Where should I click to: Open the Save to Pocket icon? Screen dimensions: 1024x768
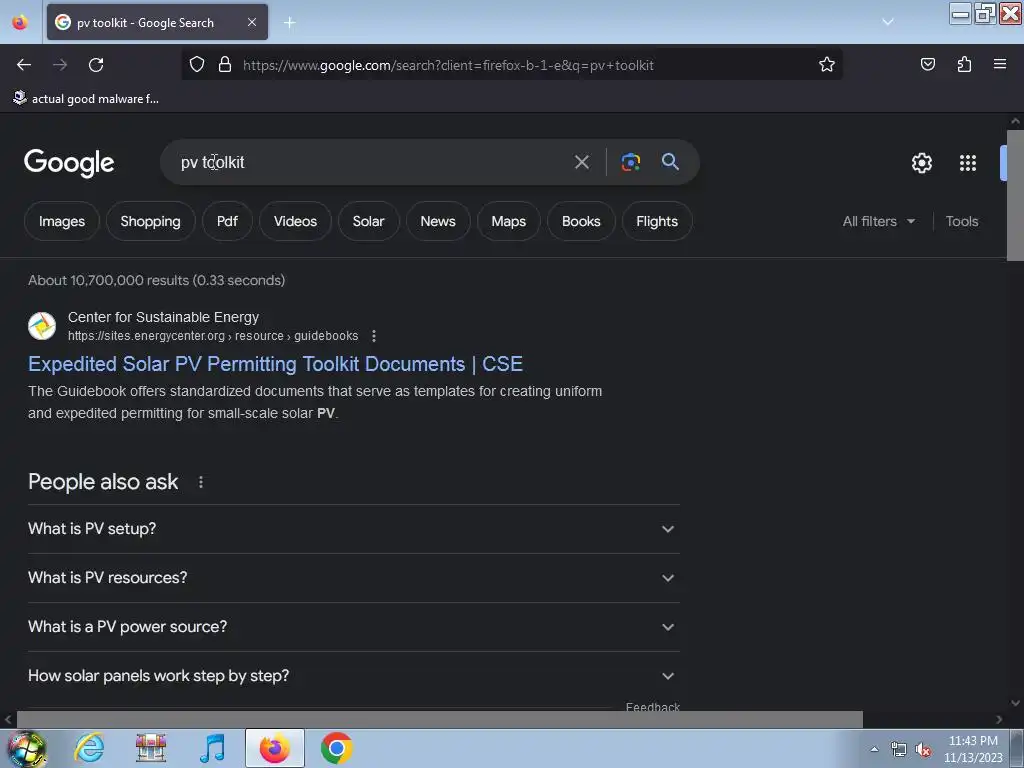coord(927,64)
